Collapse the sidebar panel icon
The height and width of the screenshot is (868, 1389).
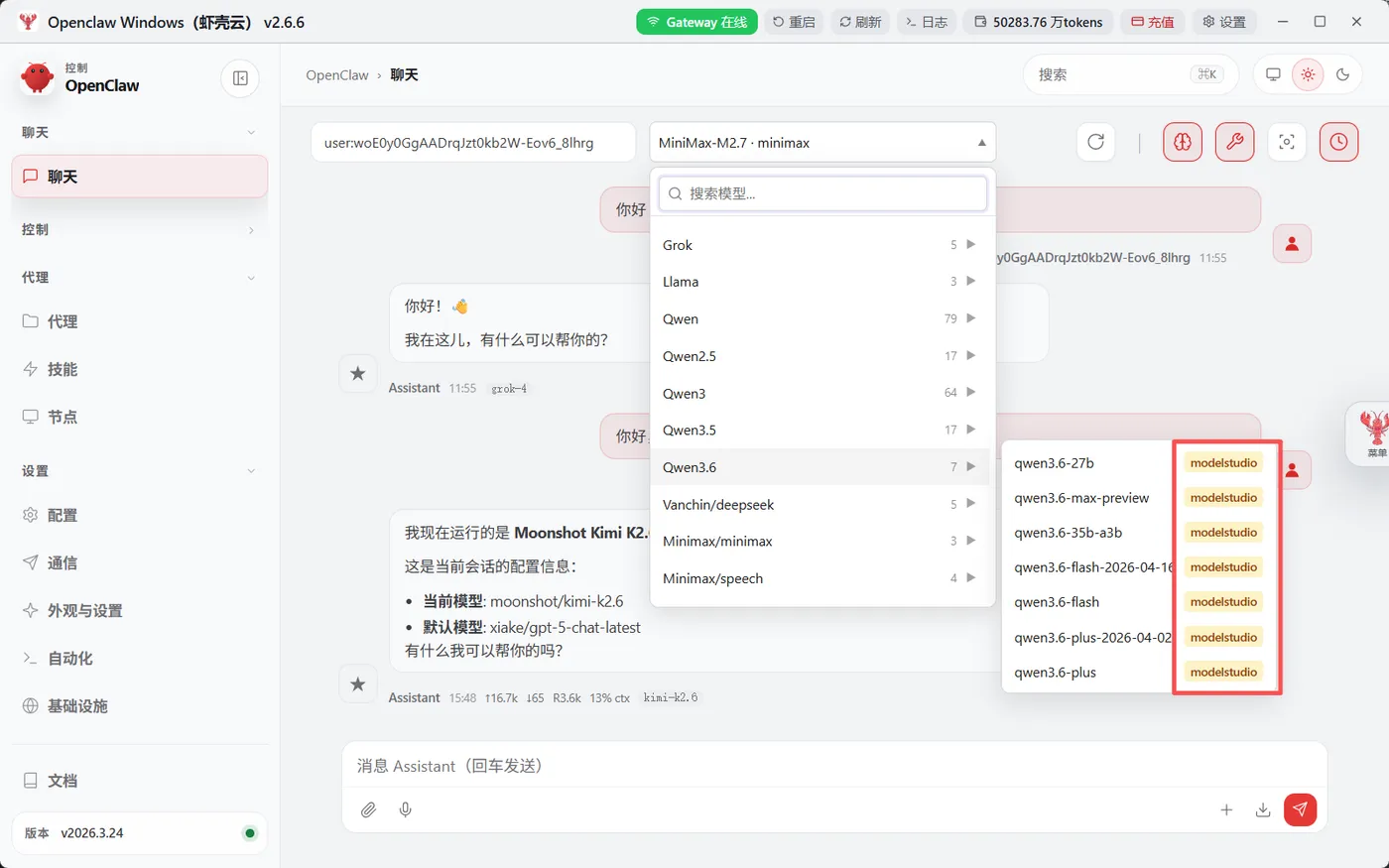tap(240, 78)
